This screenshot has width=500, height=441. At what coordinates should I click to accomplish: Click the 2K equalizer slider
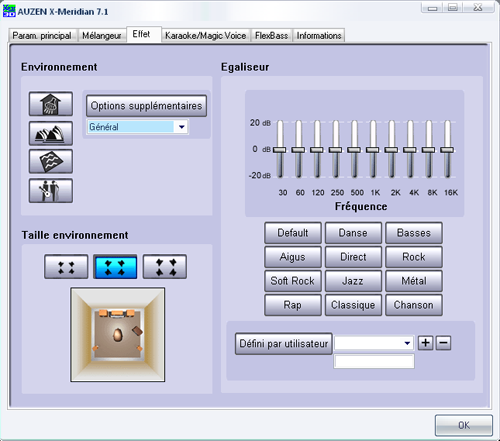pos(391,150)
